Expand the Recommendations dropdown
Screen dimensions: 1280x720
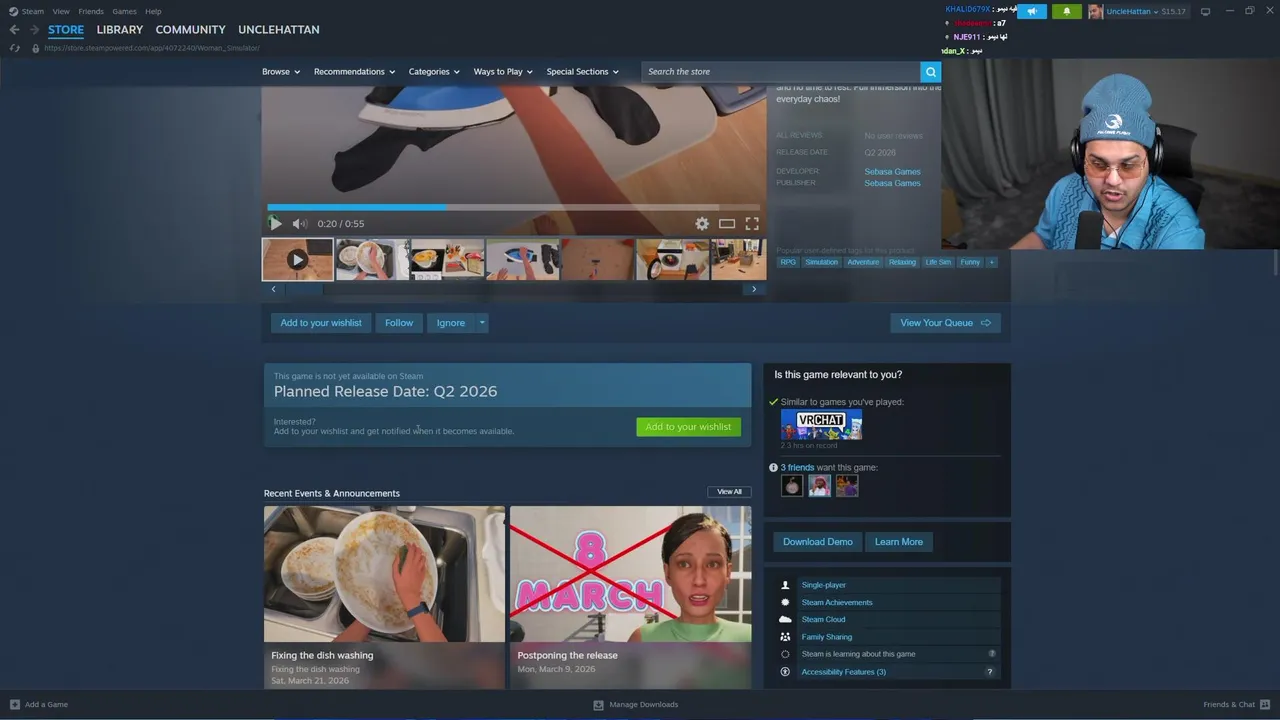pyautogui.click(x=354, y=72)
